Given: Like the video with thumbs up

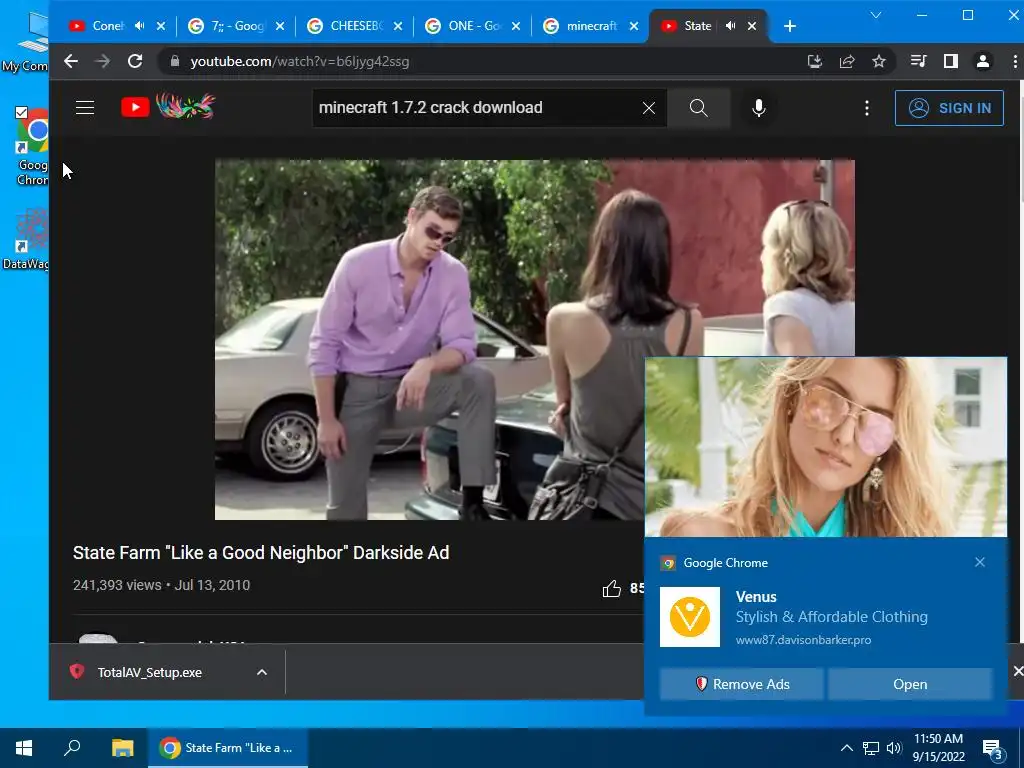Looking at the screenshot, I should [611, 588].
